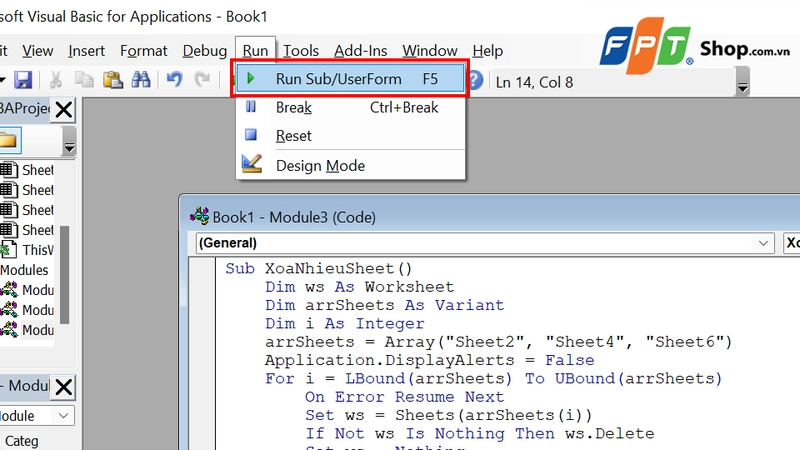Click the Run menu header
The height and width of the screenshot is (450, 800).
(255, 51)
